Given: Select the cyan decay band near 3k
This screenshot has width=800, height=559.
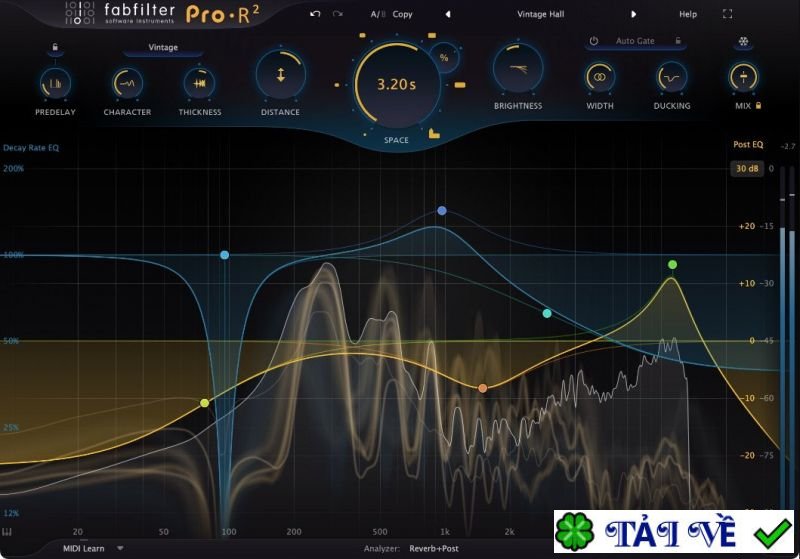Looking at the screenshot, I should 547,314.
